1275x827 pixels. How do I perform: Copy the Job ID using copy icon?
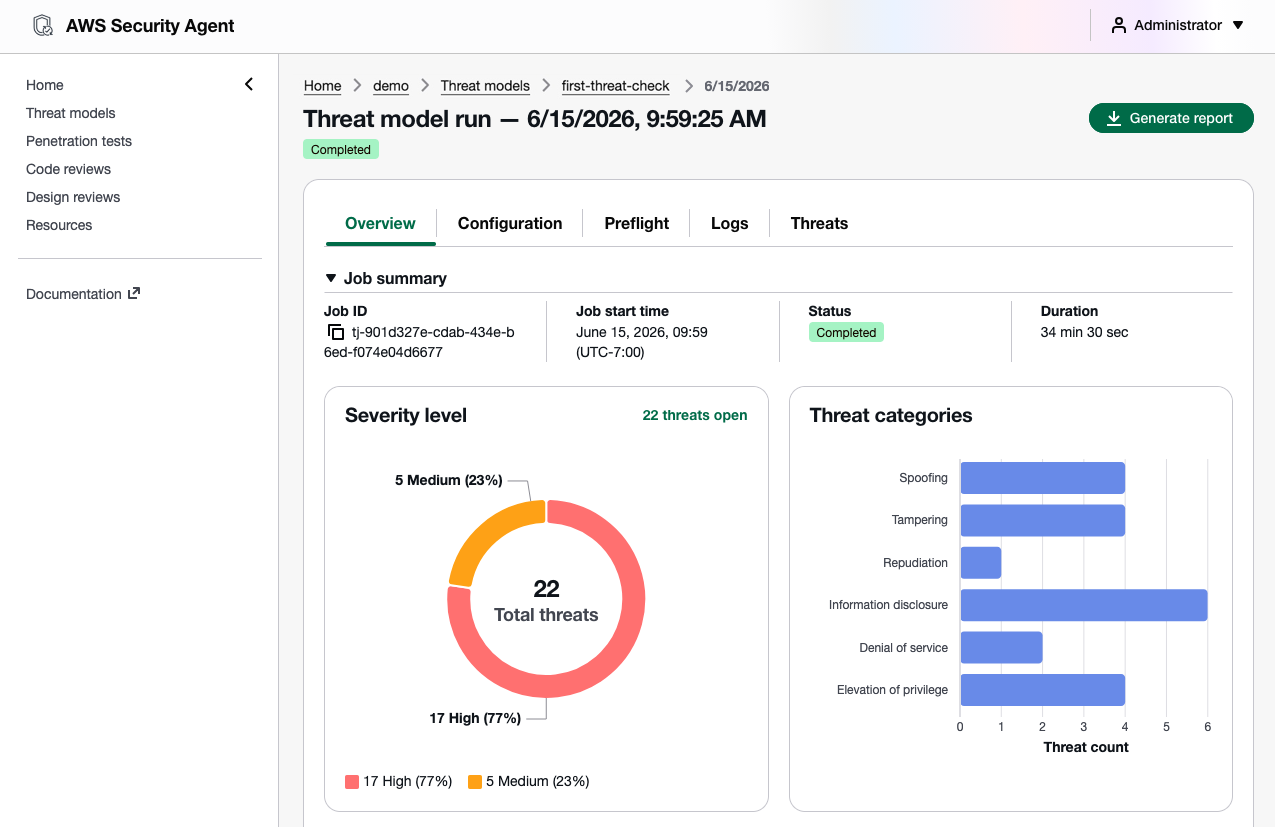(x=336, y=332)
